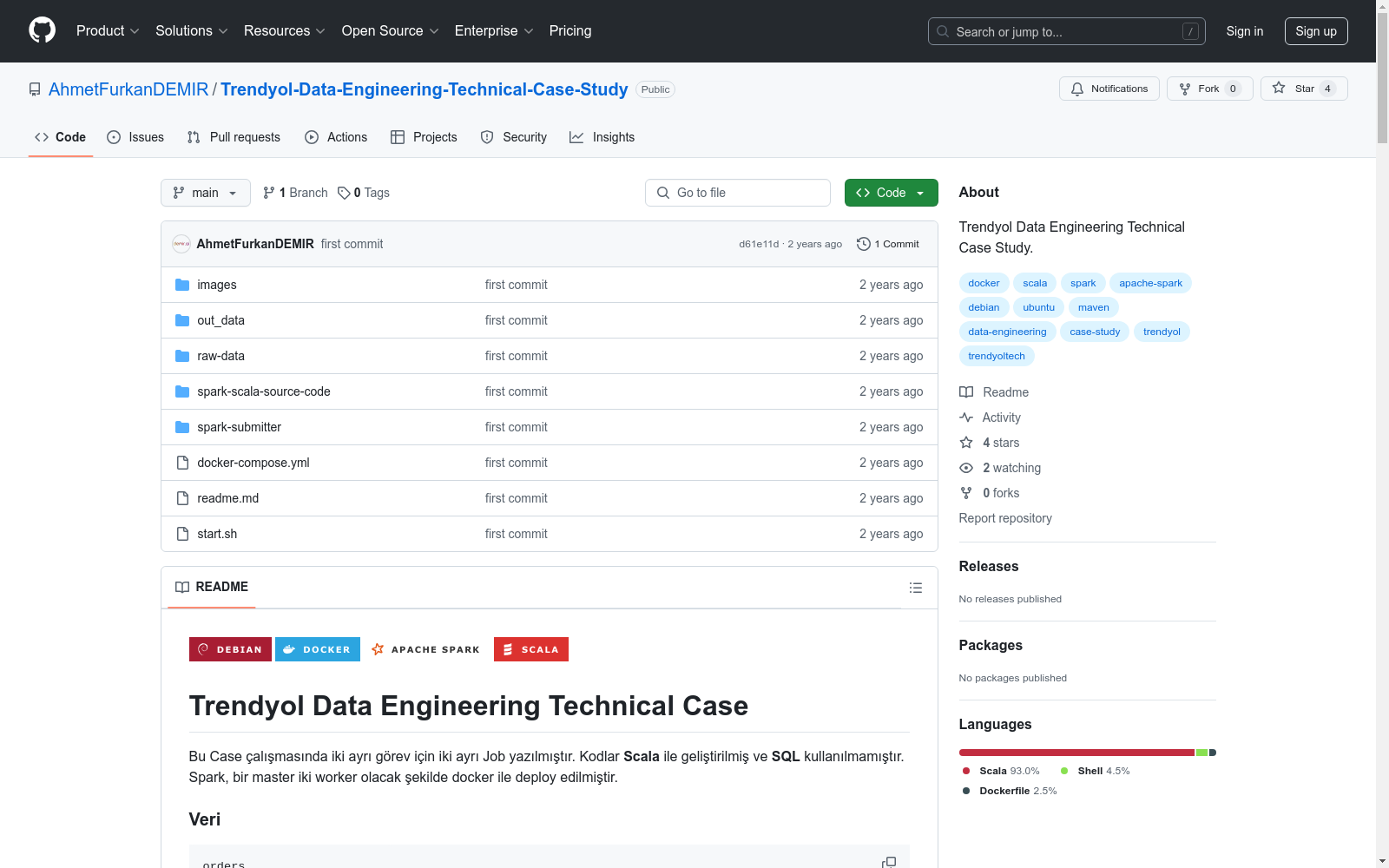Click the Debian badge
Screen dimensions: 1389x868
point(230,649)
